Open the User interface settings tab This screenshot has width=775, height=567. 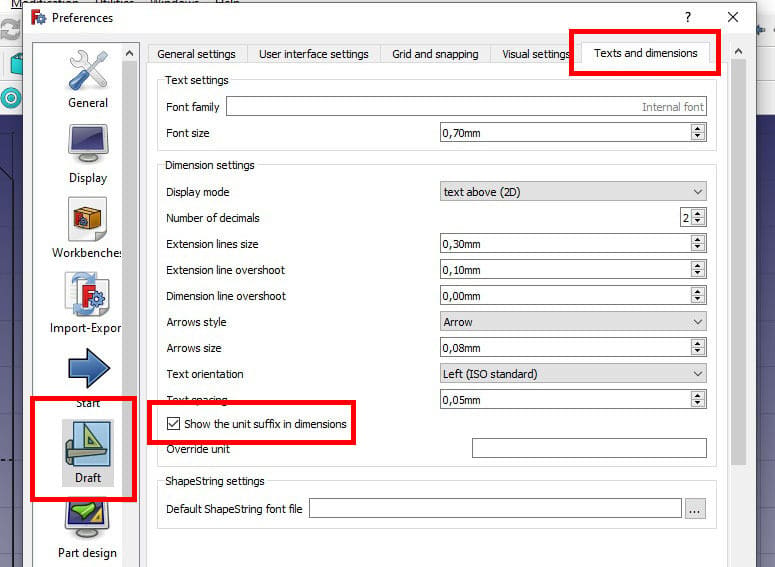click(x=313, y=54)
